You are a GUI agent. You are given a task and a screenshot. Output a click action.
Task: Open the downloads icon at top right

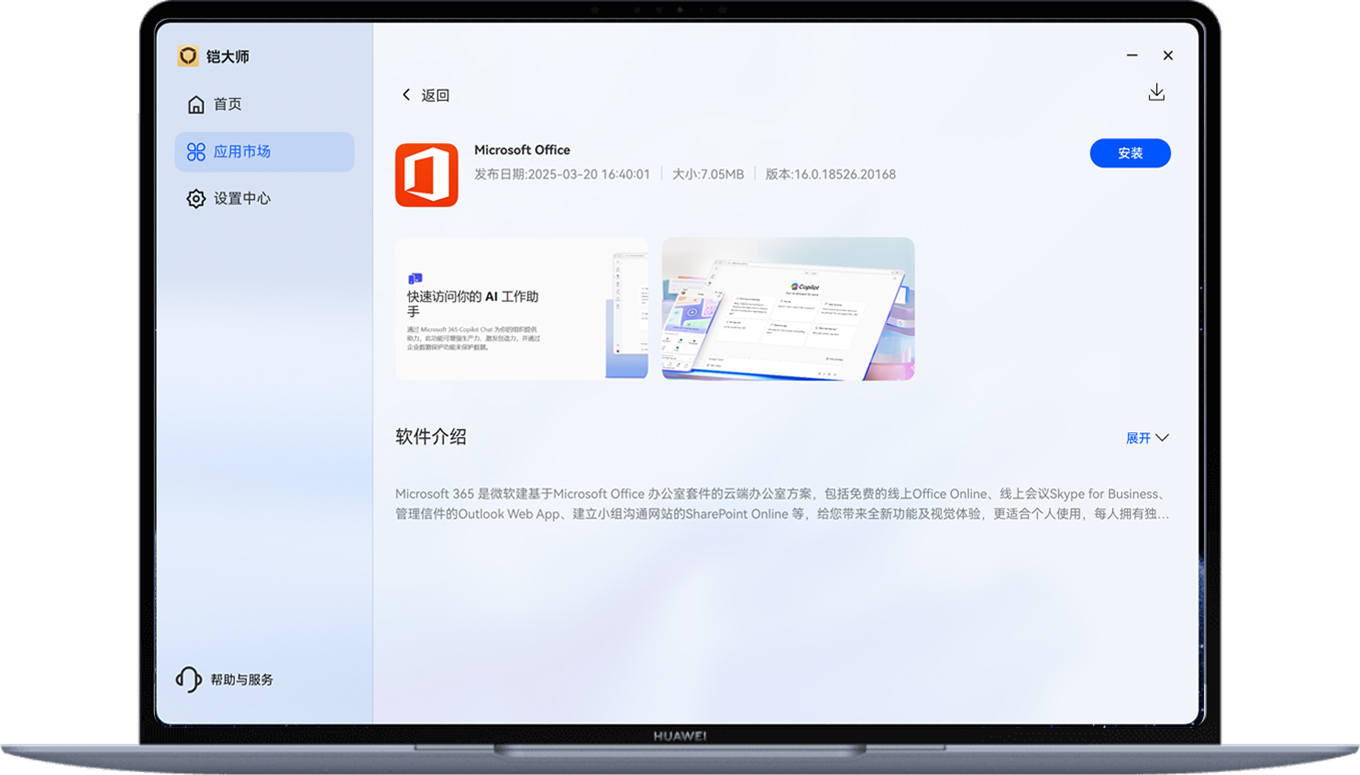(1156, 92)
